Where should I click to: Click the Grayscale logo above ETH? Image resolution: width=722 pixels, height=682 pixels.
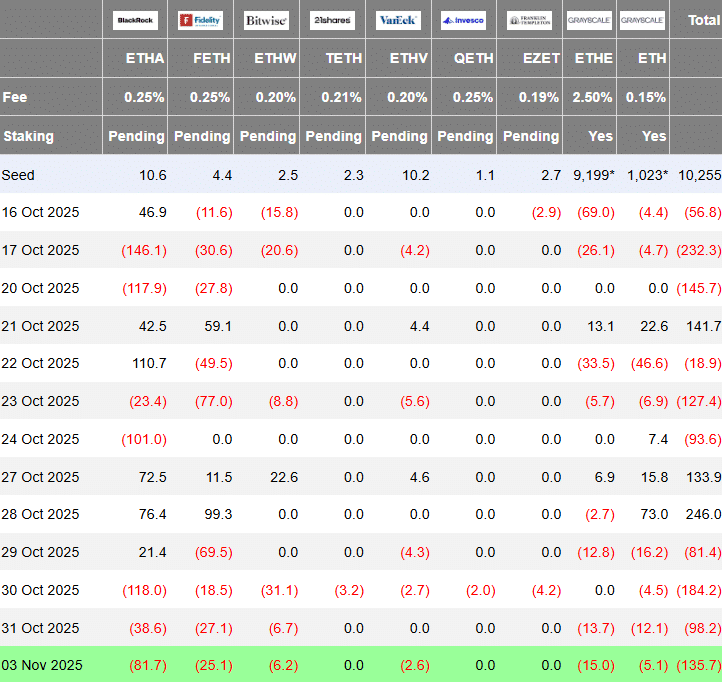point(642,20)
